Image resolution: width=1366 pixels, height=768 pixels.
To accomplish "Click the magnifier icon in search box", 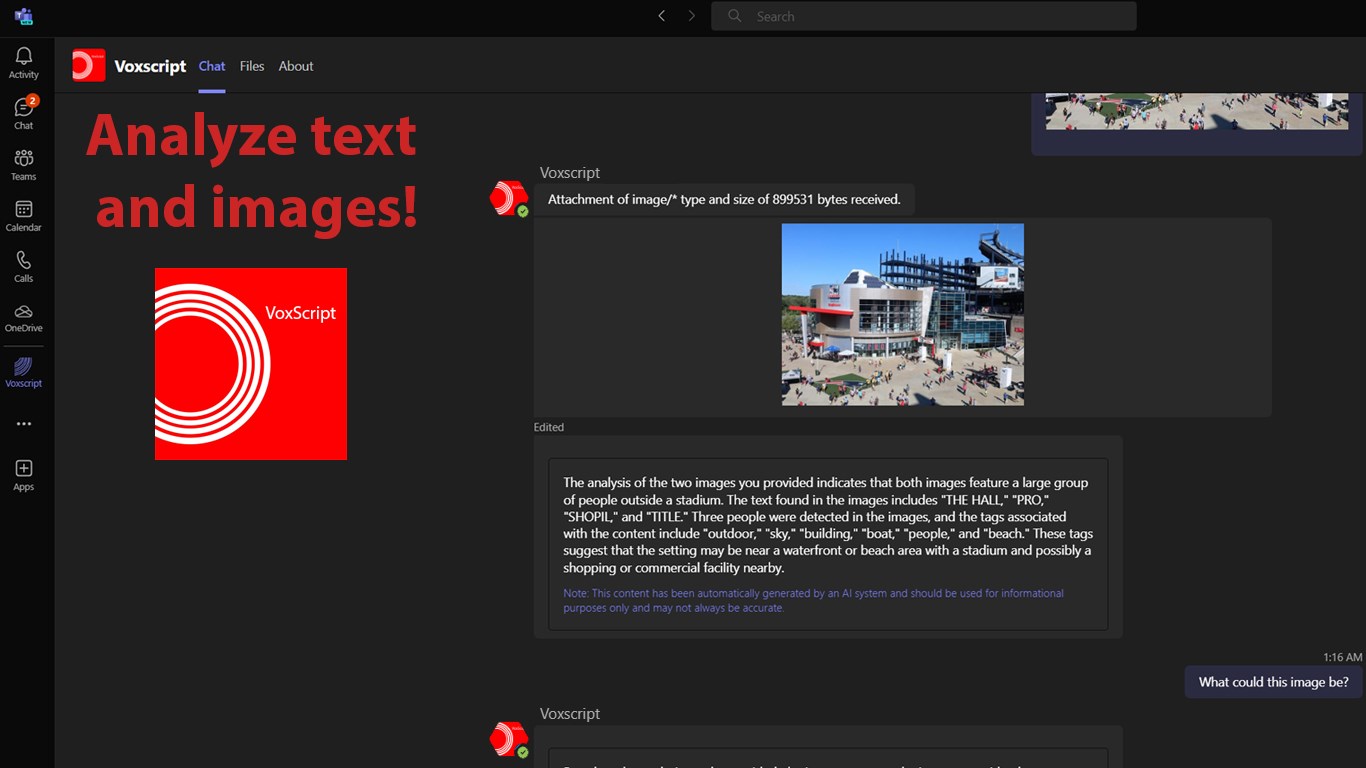I will (x=735, y=16).
